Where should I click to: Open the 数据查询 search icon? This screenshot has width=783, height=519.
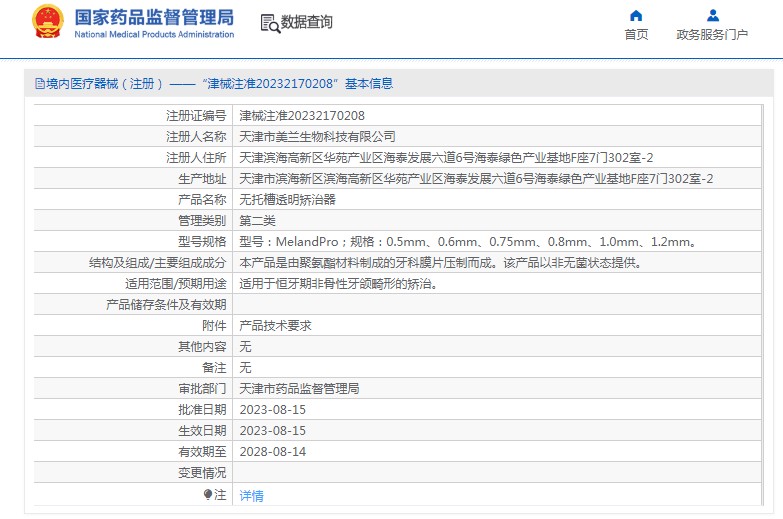tap(270, 23)
